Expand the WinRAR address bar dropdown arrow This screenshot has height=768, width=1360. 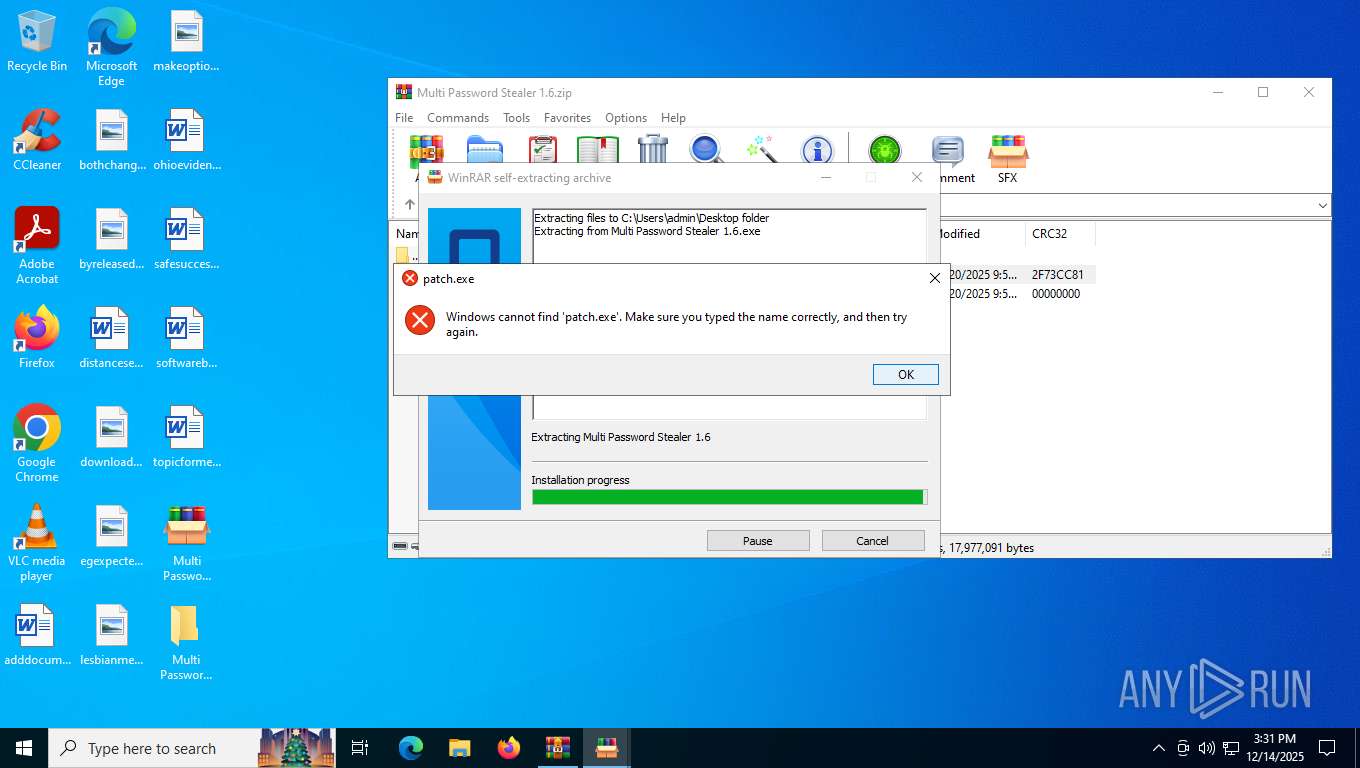[x=1322, y=205]
